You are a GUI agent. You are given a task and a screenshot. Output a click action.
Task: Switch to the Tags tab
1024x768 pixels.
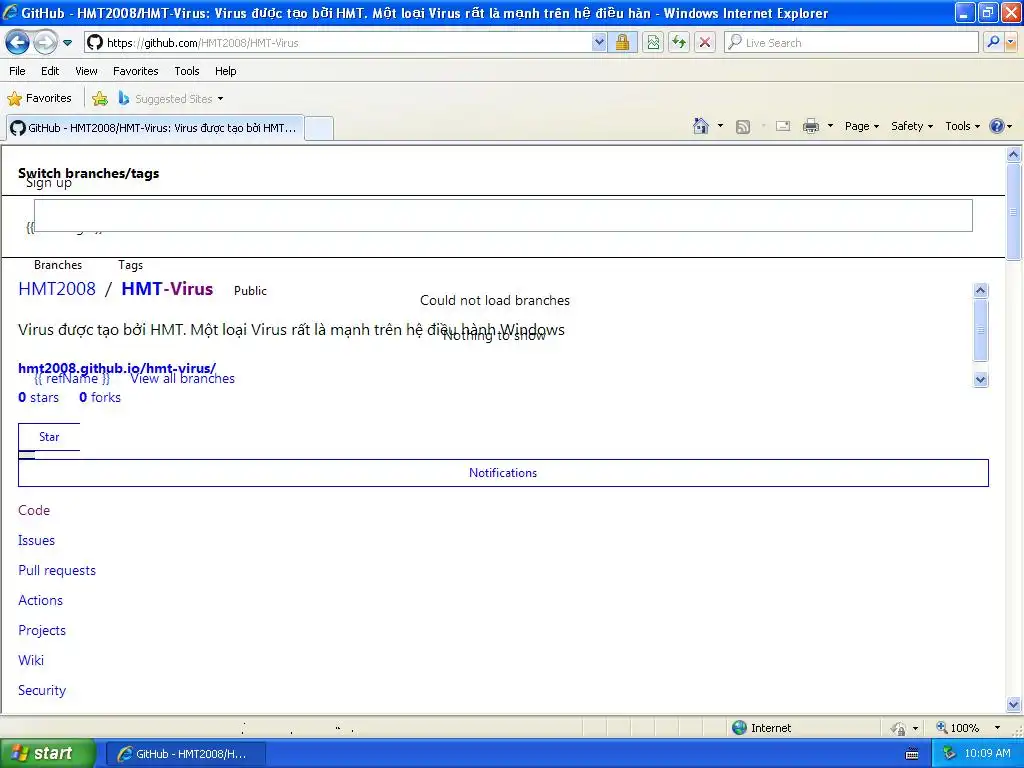131,264
